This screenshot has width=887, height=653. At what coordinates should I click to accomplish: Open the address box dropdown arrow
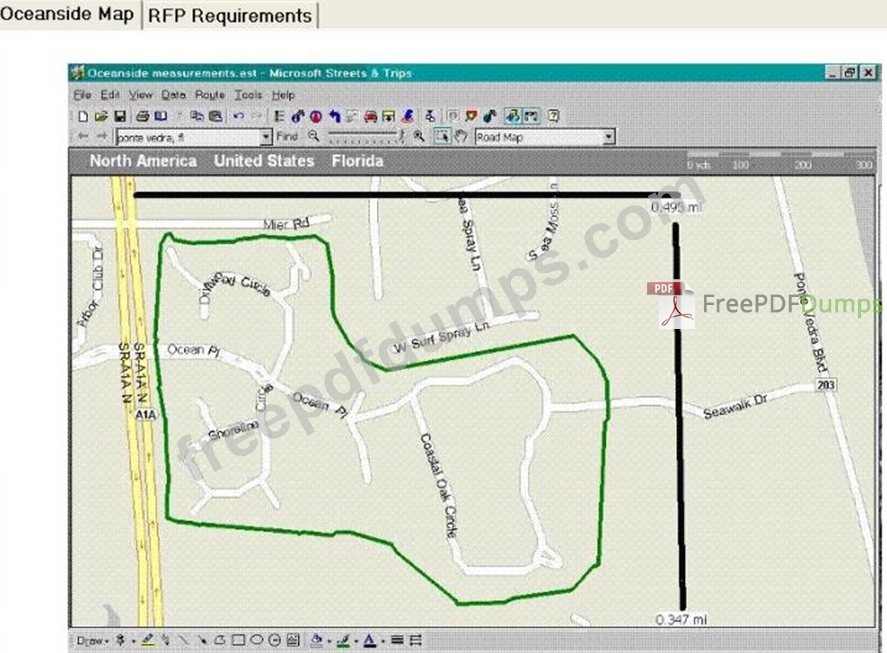[x=266, y=137]
